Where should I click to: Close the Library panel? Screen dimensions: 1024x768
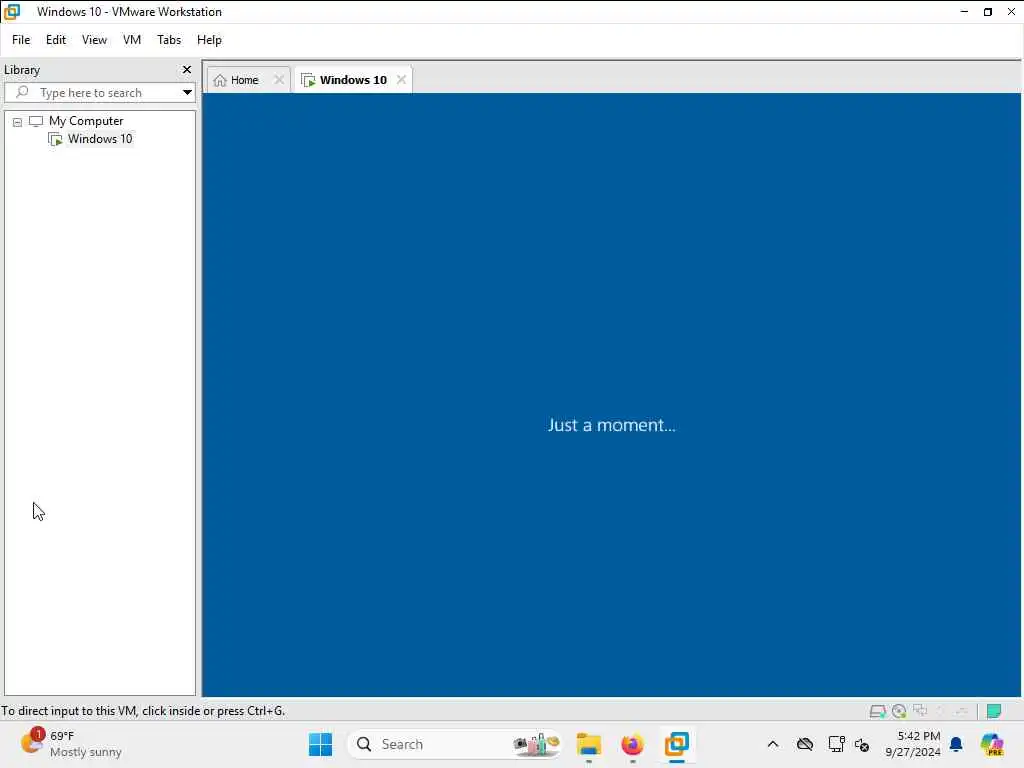(187, 69)
